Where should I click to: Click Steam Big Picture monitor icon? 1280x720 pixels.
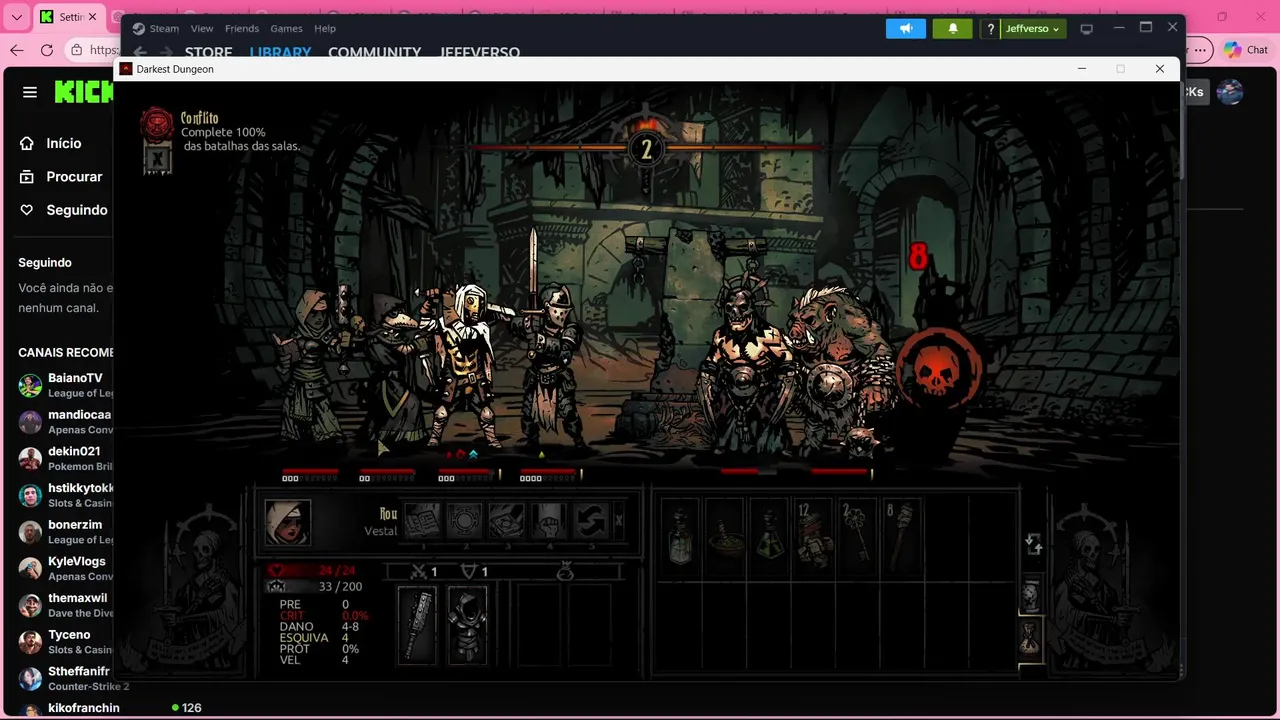(1087, 29)
